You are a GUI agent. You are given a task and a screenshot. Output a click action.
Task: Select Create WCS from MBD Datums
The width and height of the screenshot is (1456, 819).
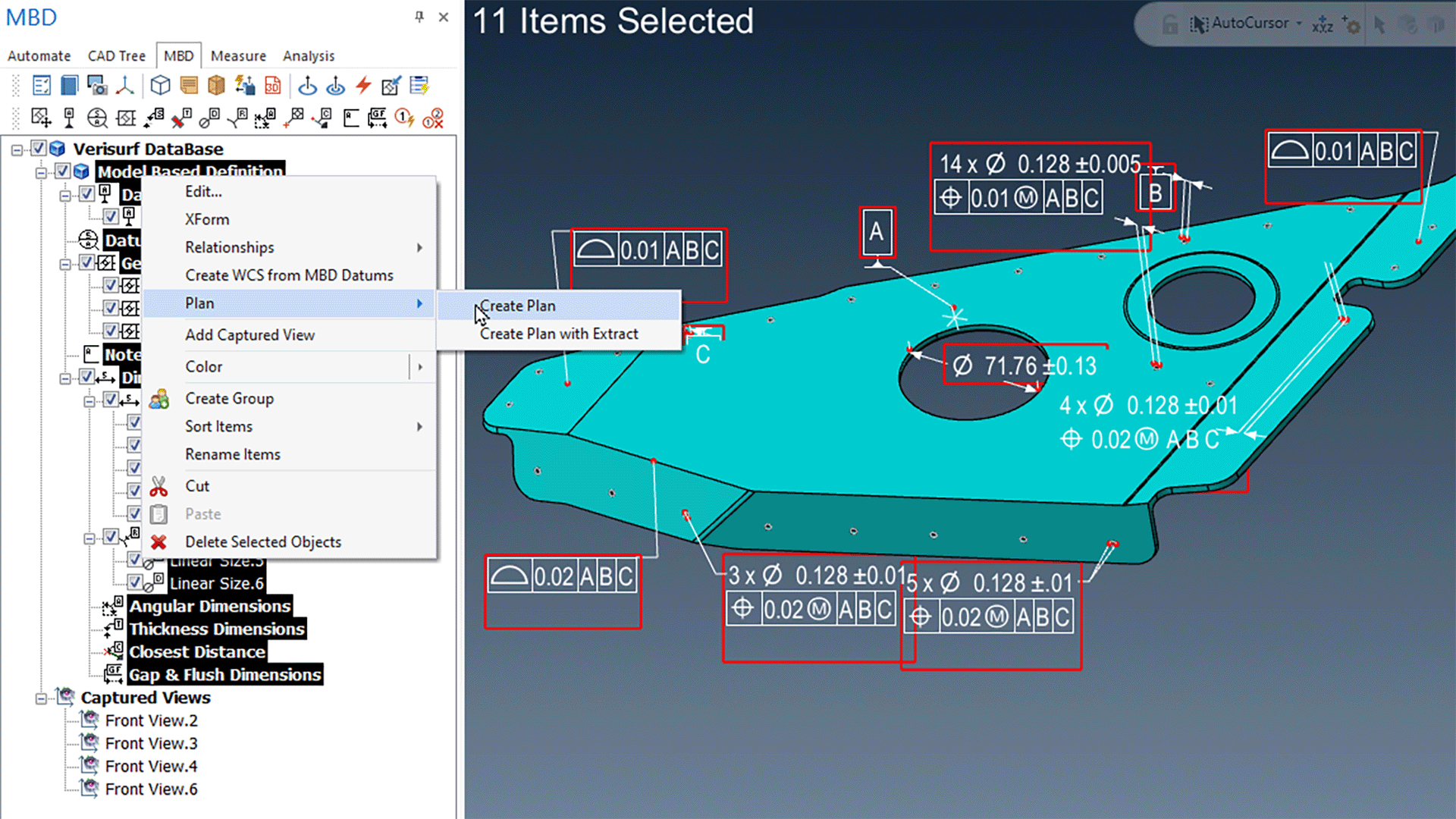pos(289,275)
